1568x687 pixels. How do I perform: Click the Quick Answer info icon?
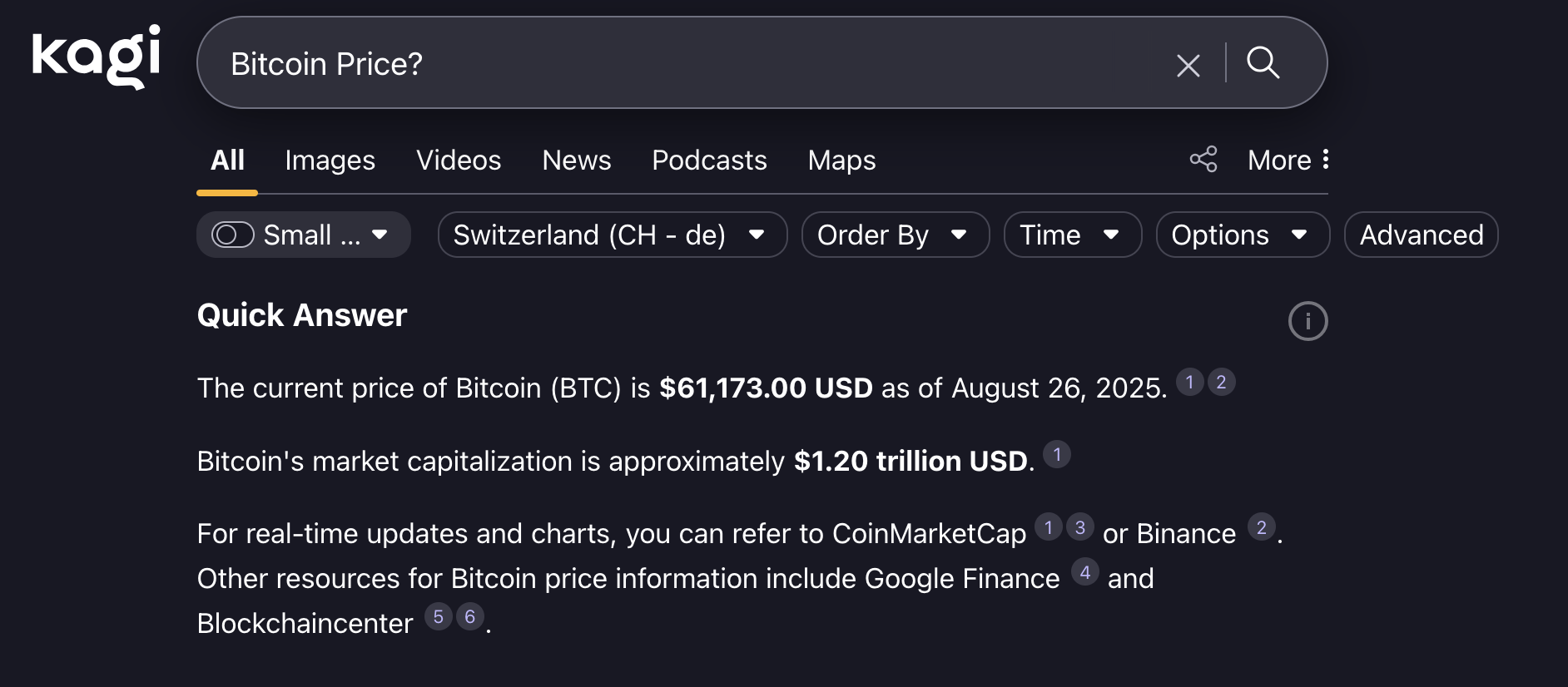(x=1307, y=321)
